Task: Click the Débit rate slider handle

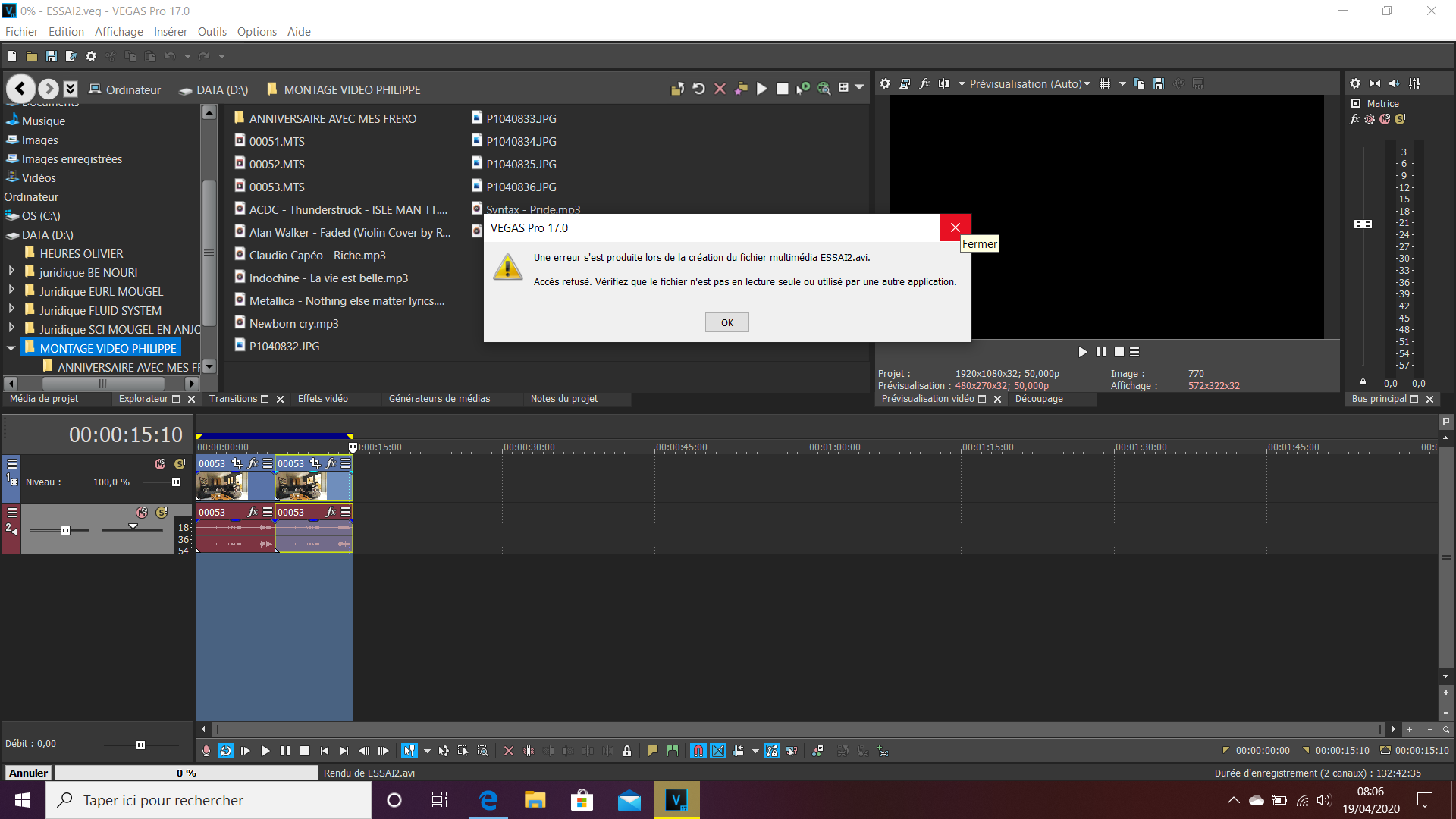Action: coord(140,745)
